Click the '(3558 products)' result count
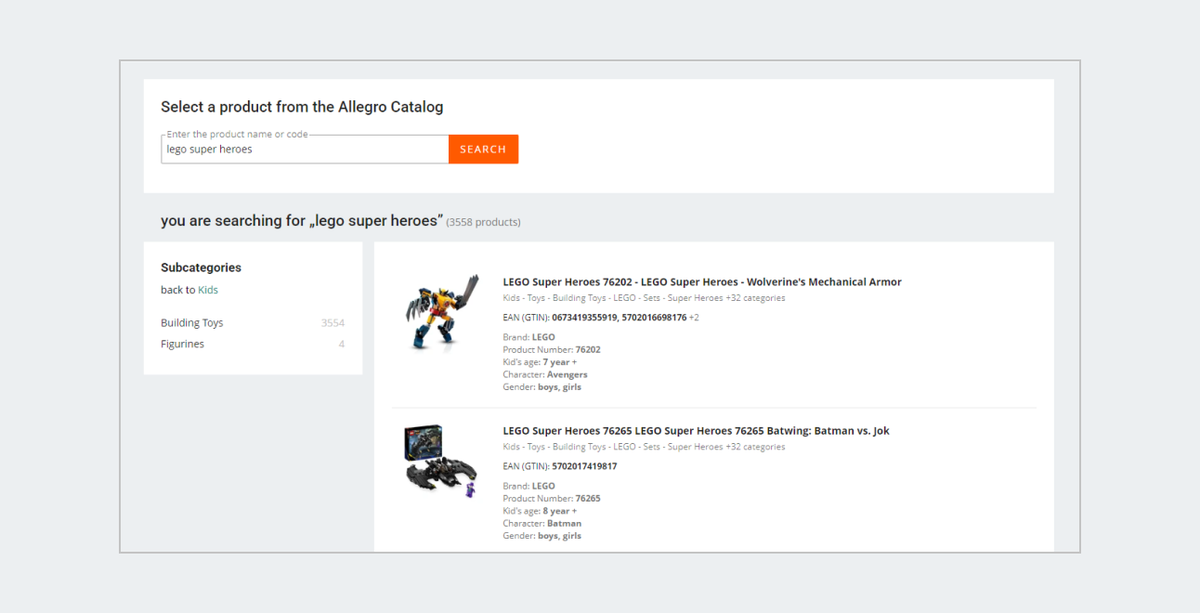This screenshot has width=1200, height=613. [483, 222]
